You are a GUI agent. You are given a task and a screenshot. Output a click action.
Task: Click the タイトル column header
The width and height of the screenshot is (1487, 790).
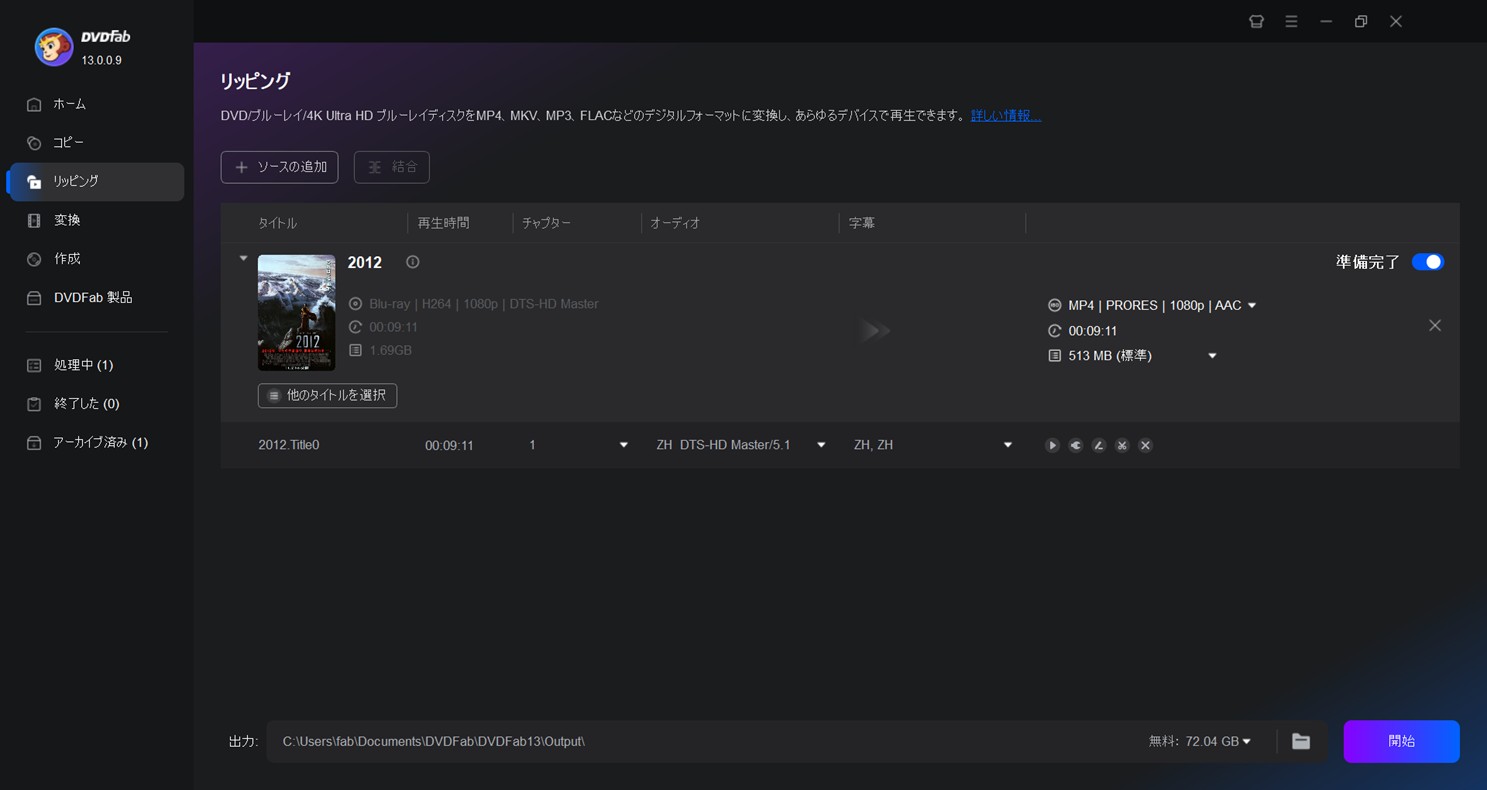coord(277,223)
